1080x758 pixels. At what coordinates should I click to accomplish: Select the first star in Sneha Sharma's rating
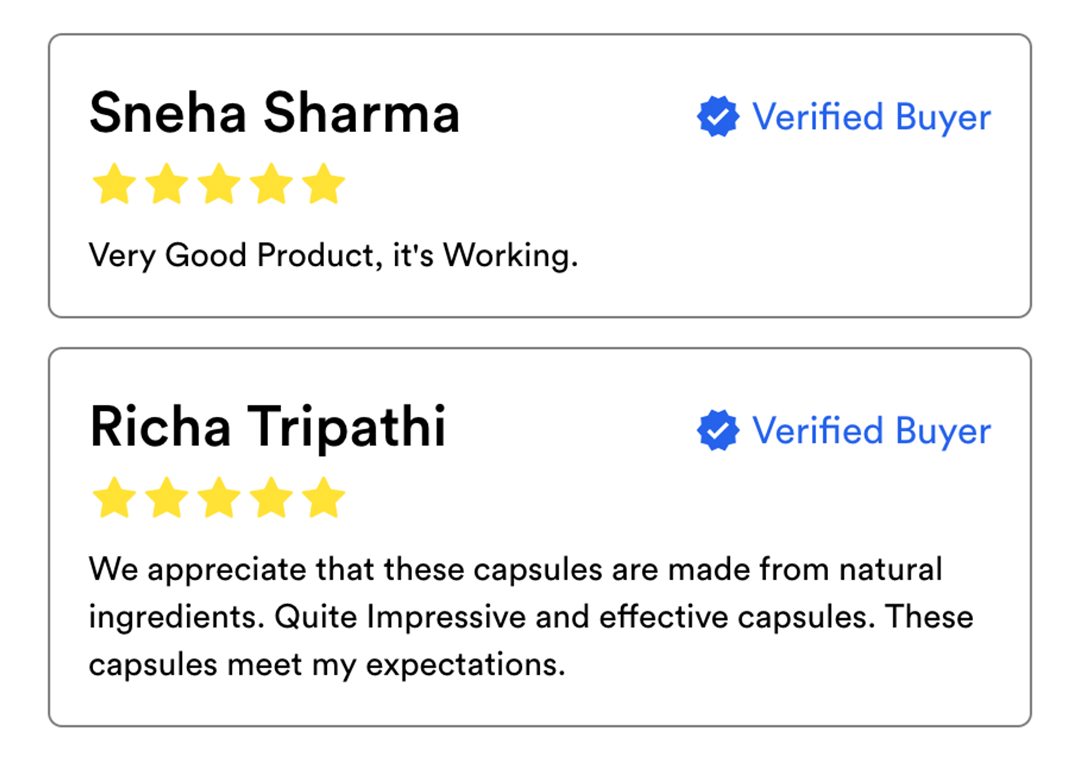point(114,185)
